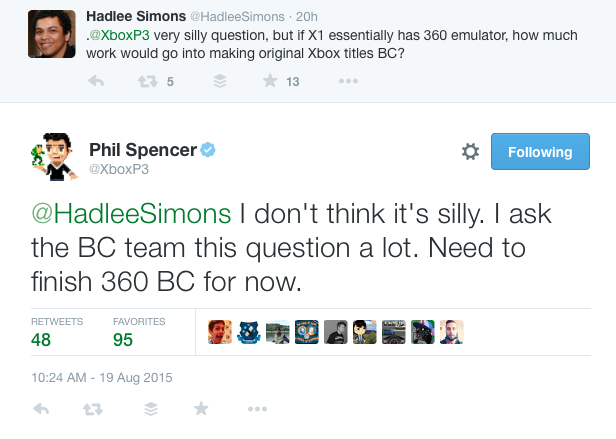Click the stacked-layers icon on Hadlee's tweet
The height and width of the screenshot is (439, 616).
[220, 81]
